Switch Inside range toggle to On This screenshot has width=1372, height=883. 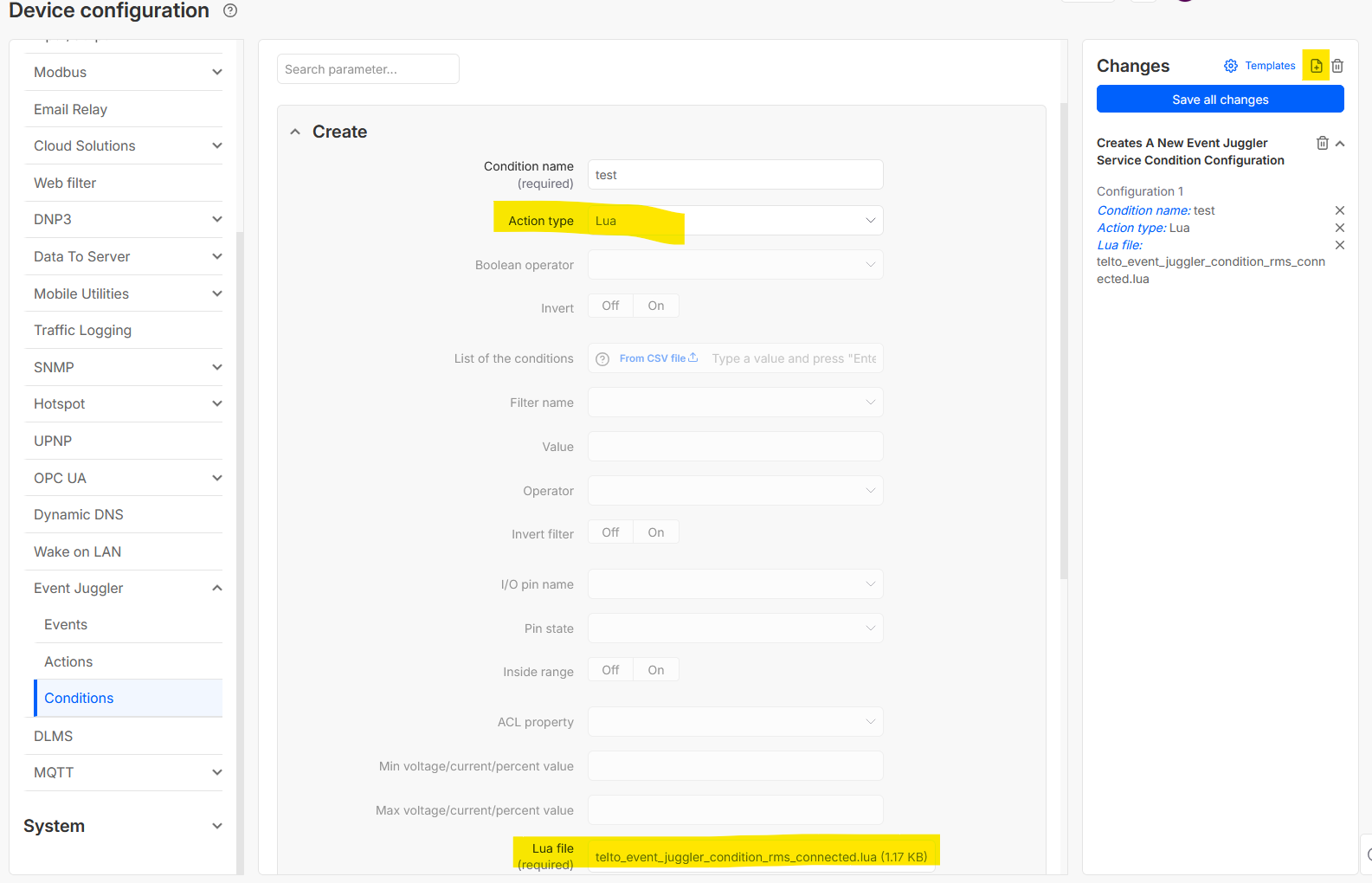[656, 670]
